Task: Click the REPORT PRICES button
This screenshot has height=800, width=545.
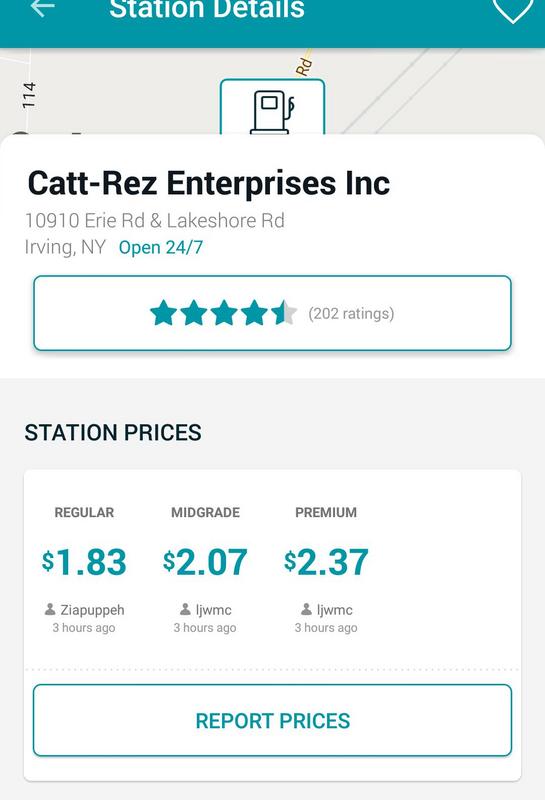Action: 272,720
